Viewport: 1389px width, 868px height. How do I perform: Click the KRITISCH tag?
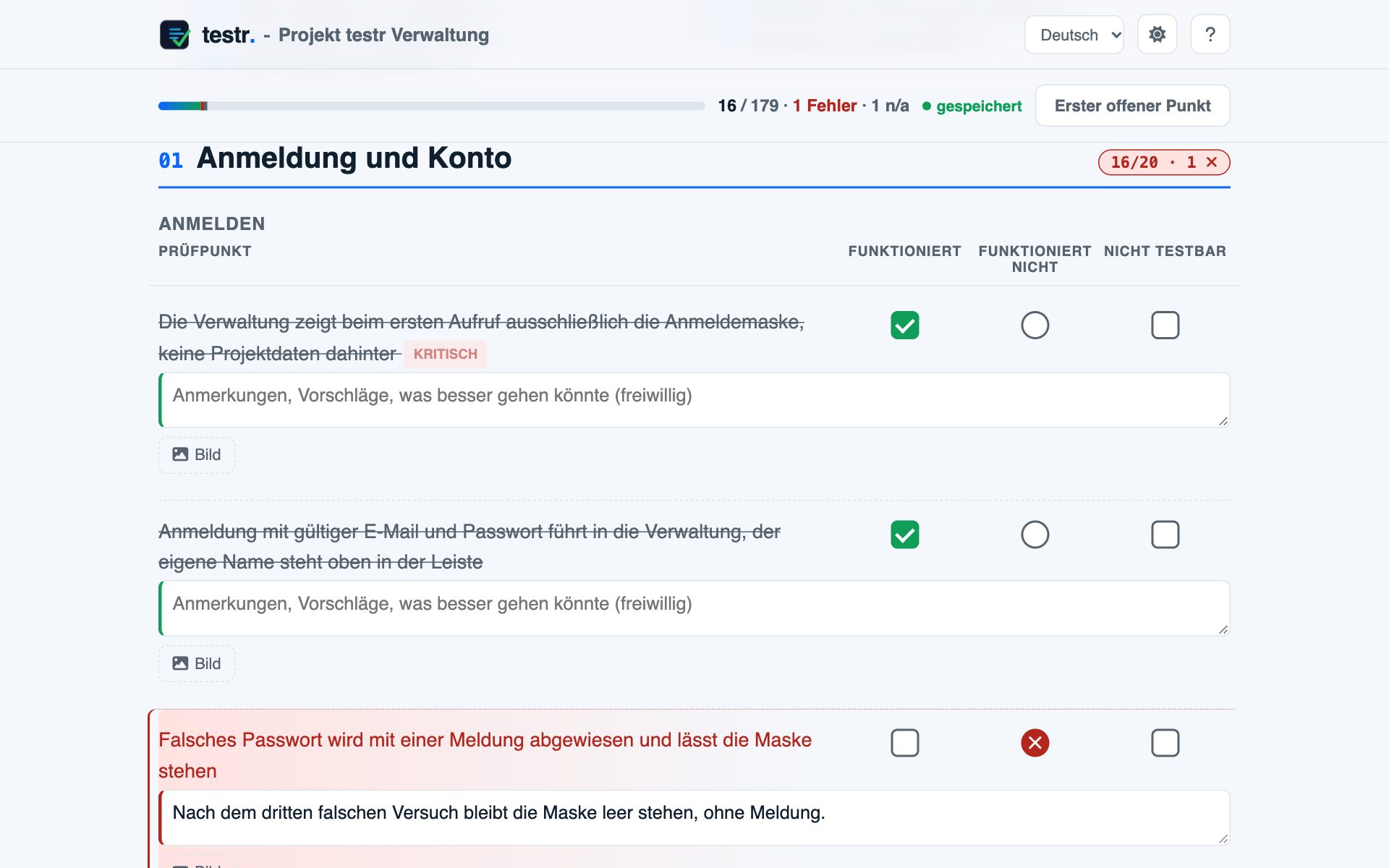[x=445, y=354]
